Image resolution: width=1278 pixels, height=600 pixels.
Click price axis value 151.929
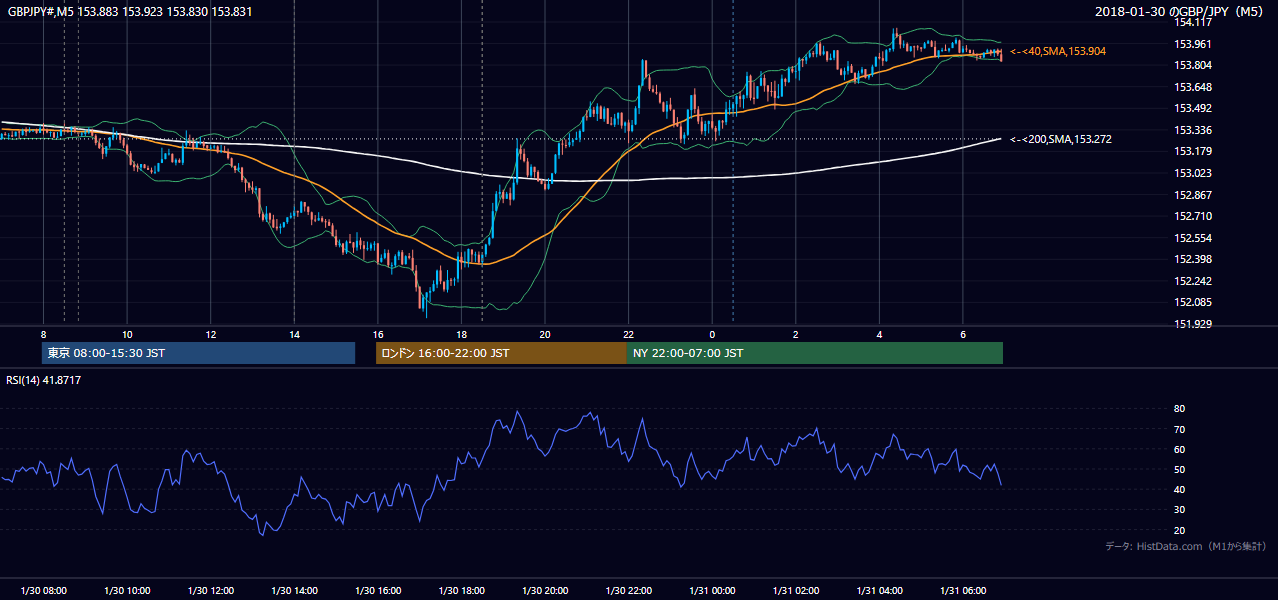pyautogui.click(x=1192, y=324)
